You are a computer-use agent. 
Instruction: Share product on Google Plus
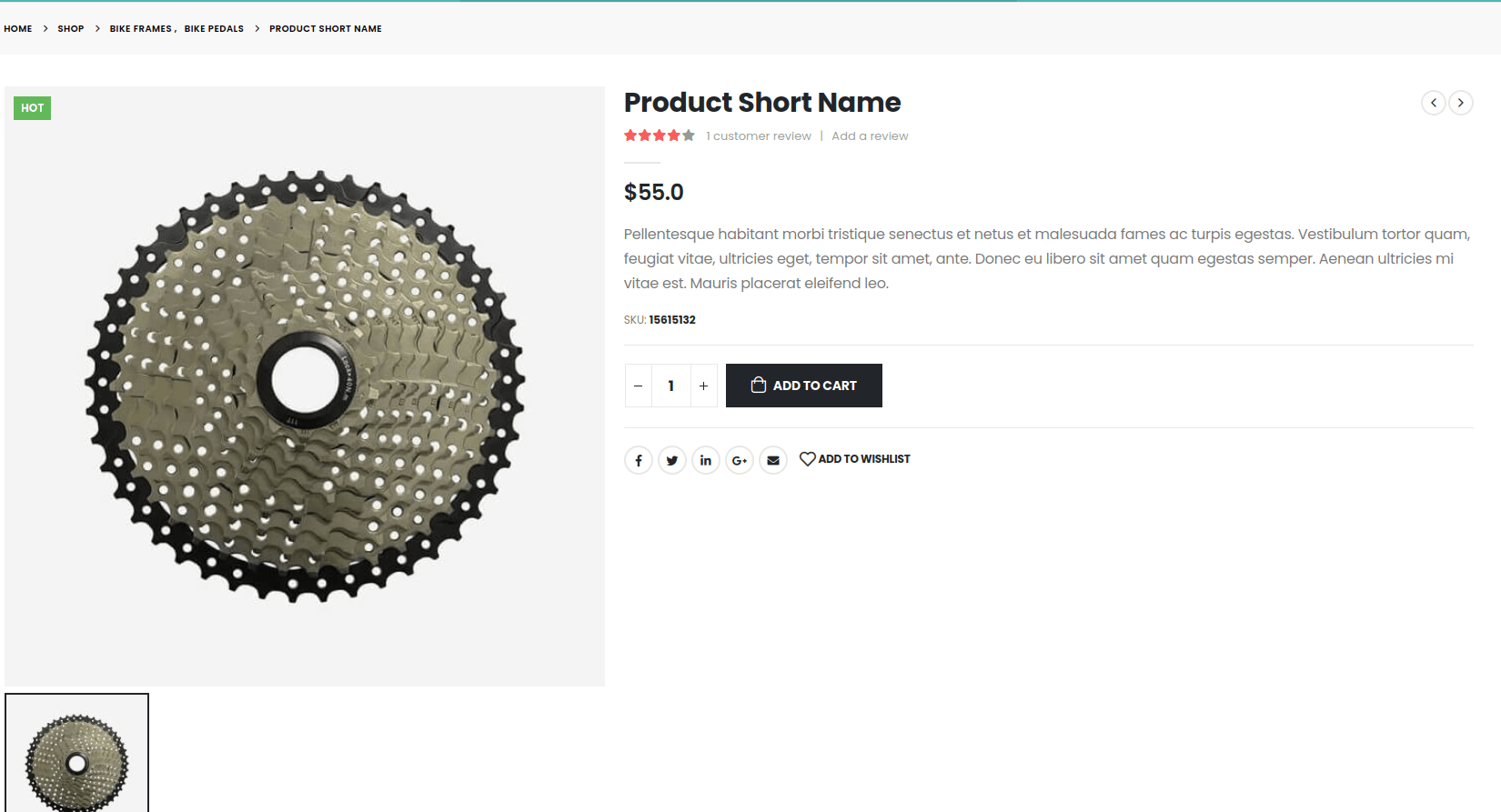tap(740, 460)
